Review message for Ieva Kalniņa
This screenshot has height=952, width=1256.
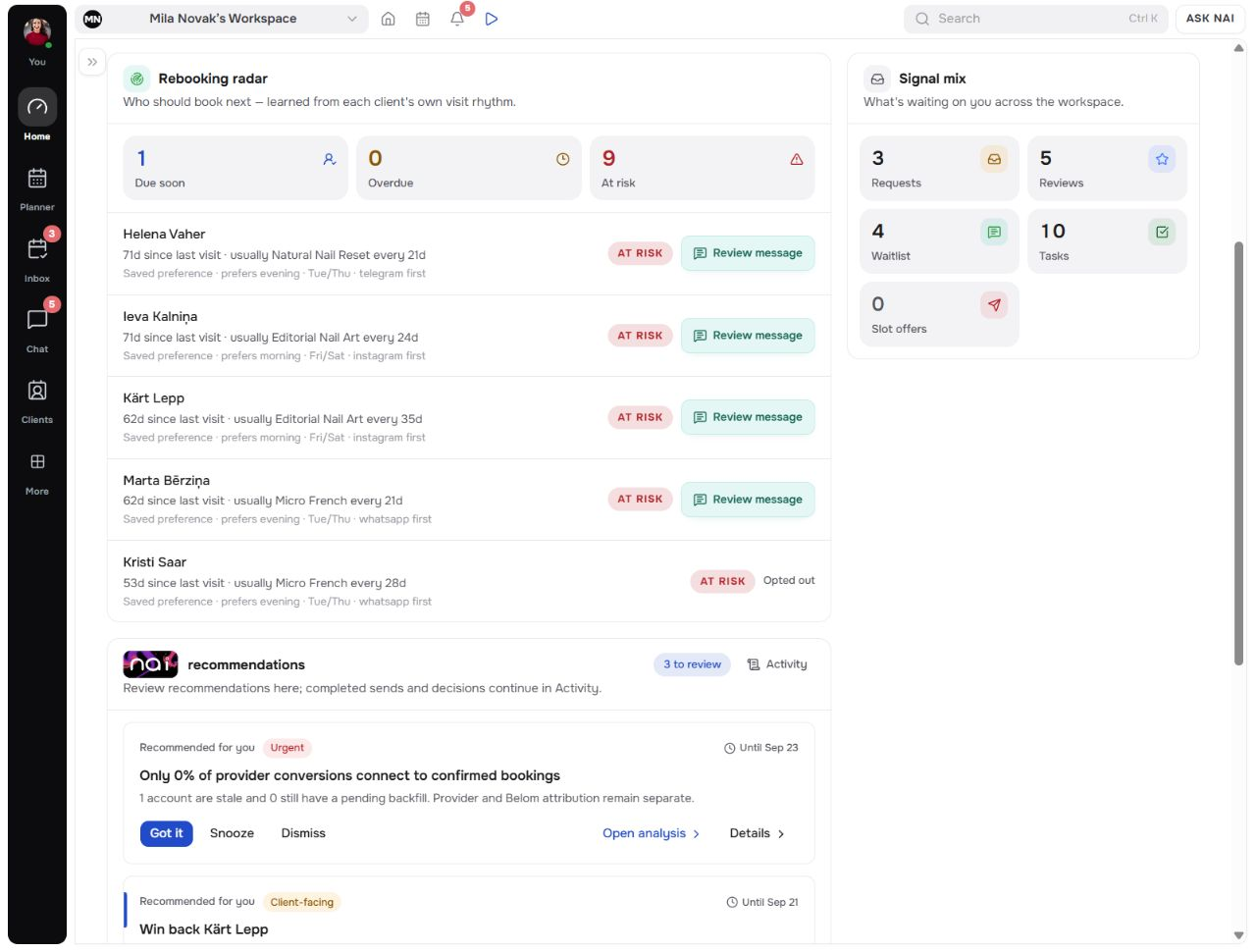(x=748, y=336)
